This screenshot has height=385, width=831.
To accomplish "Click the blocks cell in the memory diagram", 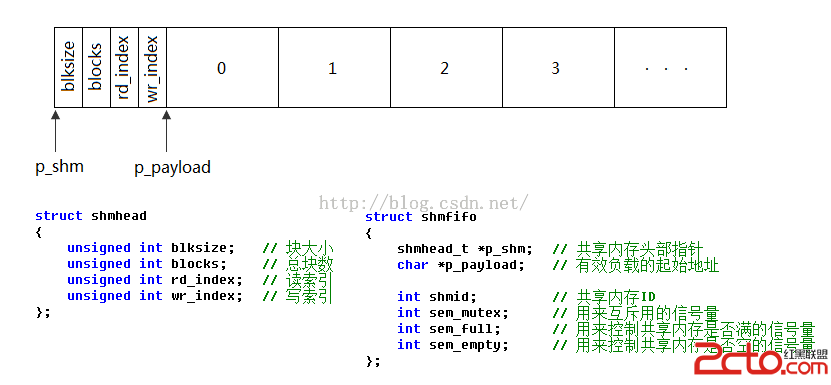I will click(x=96, y=67).
